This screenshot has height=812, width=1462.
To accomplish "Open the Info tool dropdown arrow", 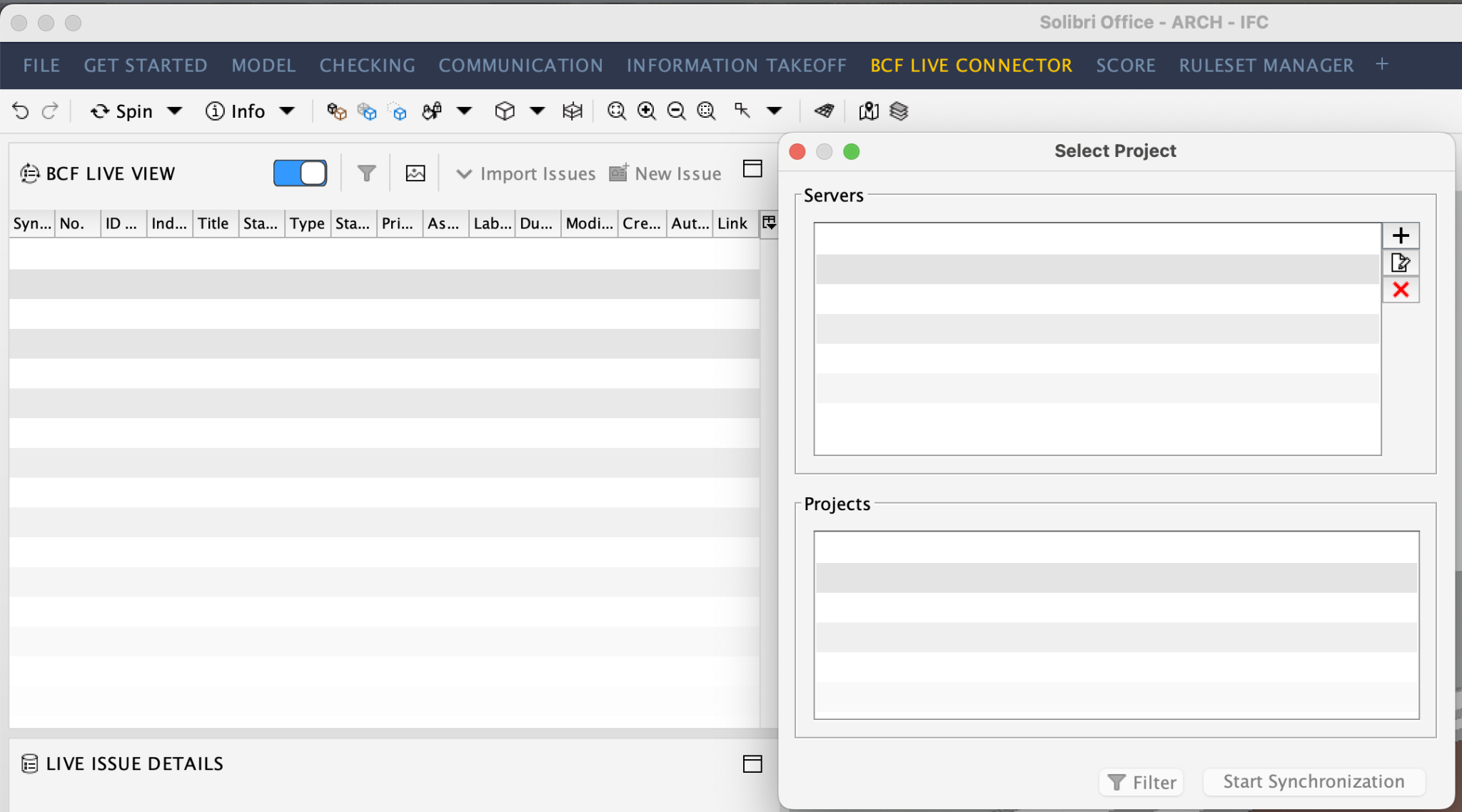I will click(287, 111).
